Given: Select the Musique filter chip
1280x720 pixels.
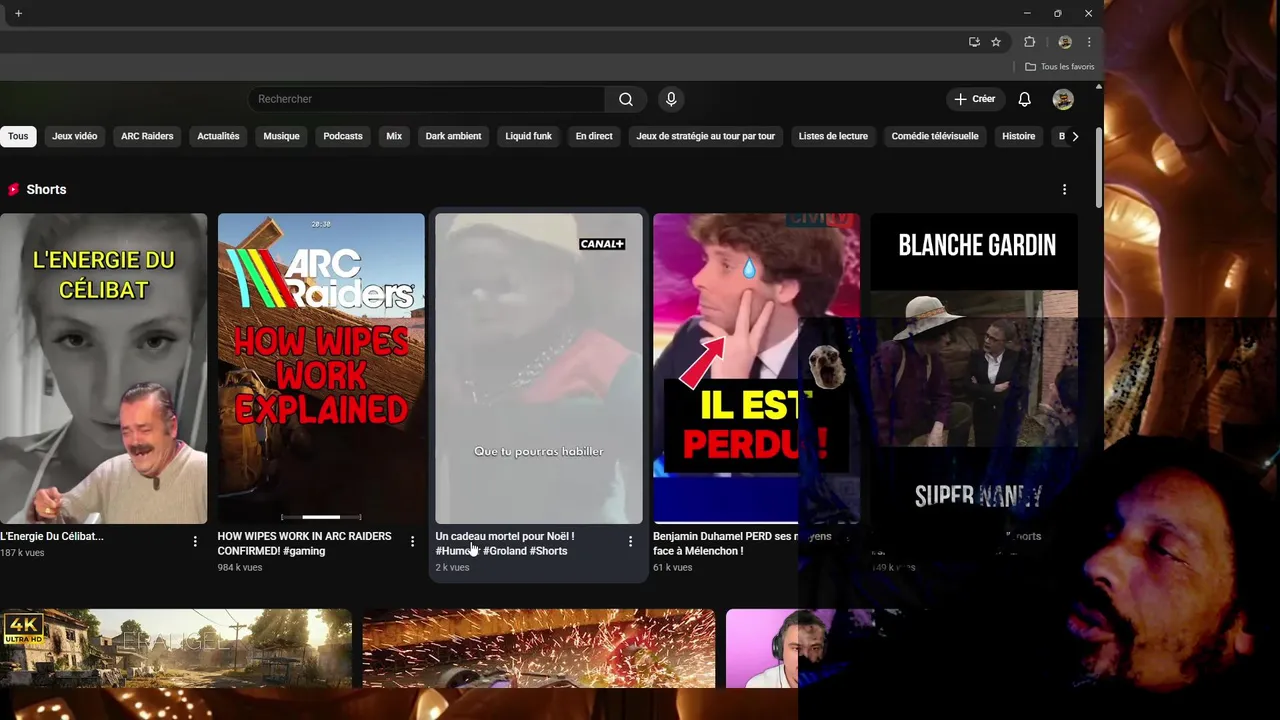Looking at the screenshot, I should point(281,136).
